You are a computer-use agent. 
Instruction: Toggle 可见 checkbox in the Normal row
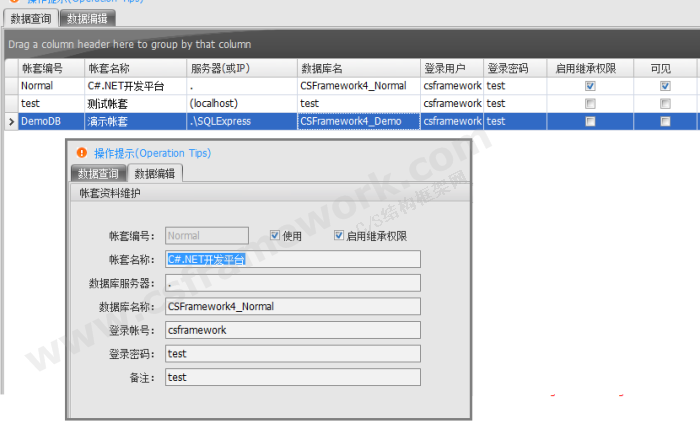point(665,86)
